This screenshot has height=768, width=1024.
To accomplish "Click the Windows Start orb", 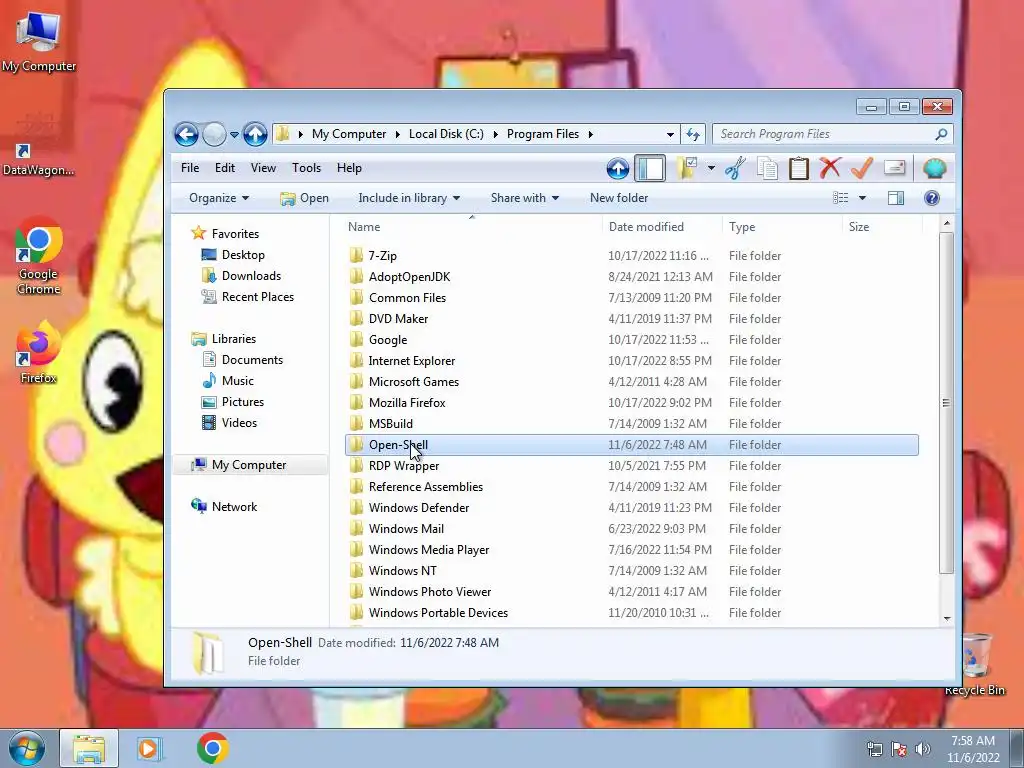I will pos(26,748).
